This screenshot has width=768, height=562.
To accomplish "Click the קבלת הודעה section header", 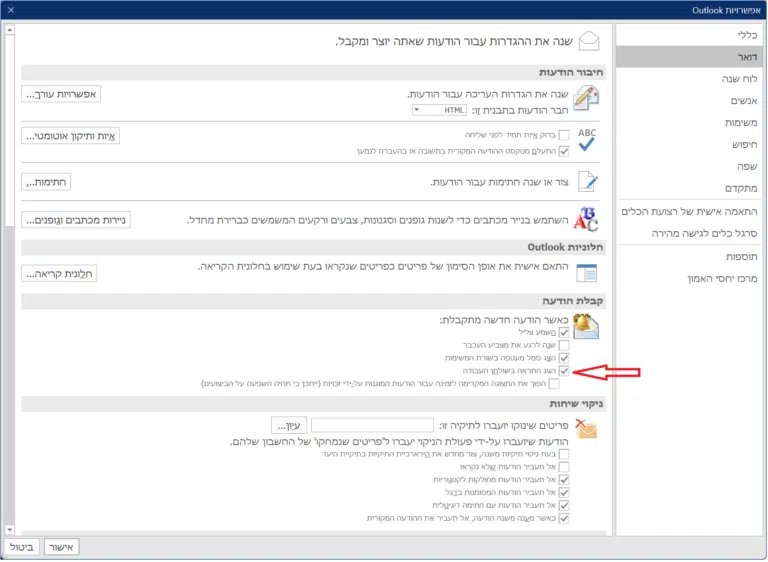I will [x=313, y=301].
